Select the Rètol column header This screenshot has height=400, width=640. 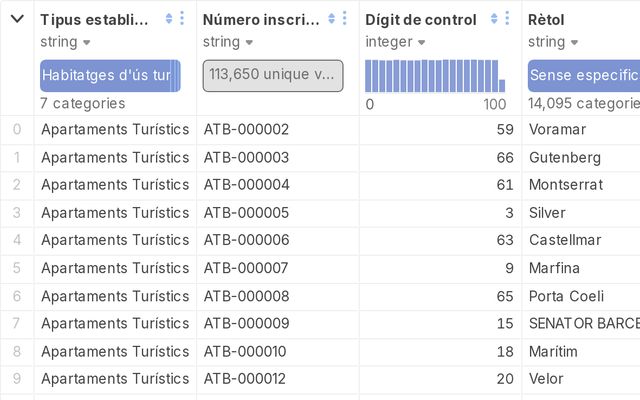546,20
